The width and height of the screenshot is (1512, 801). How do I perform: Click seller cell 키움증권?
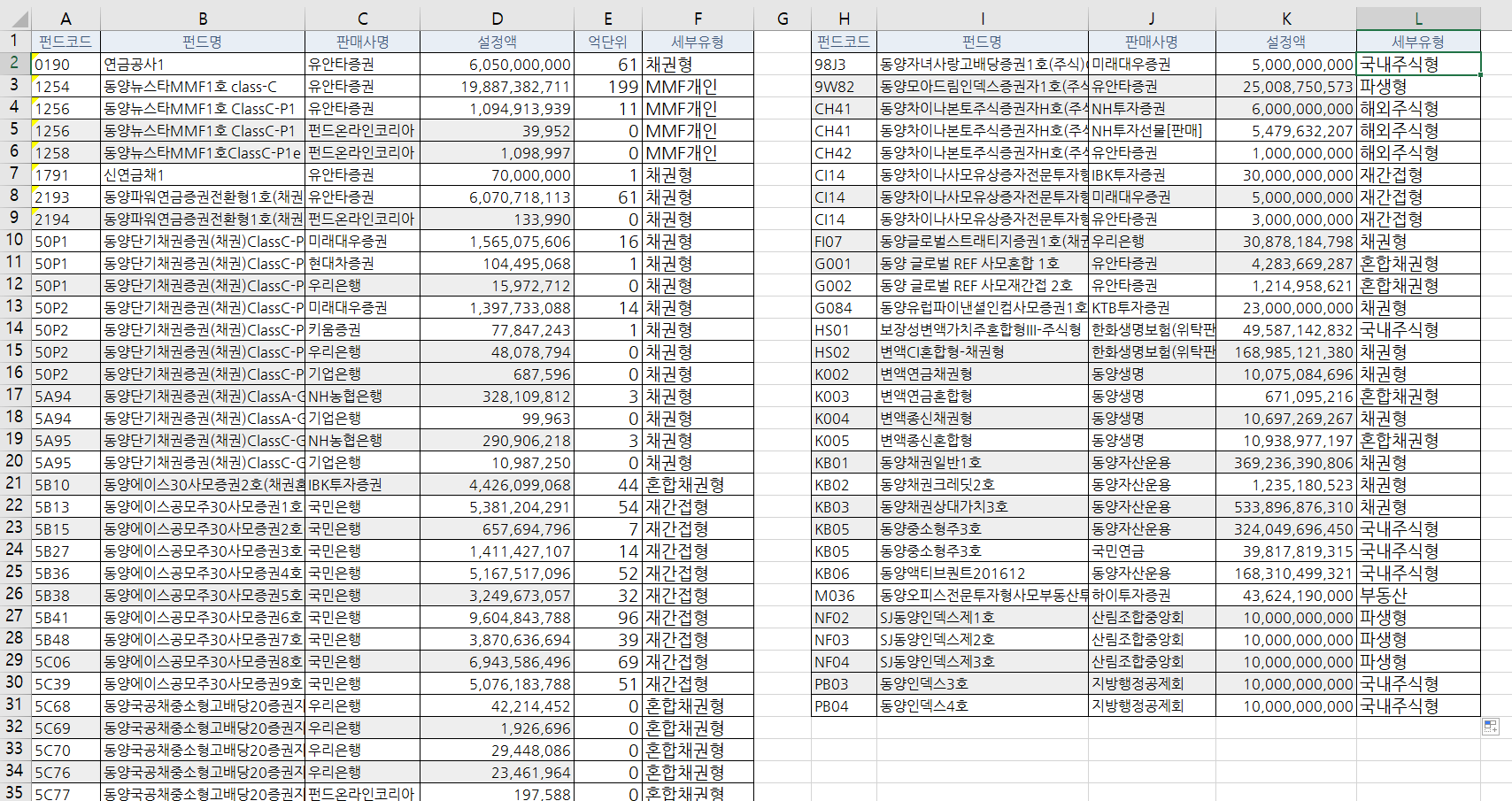[x=363, y=329]
